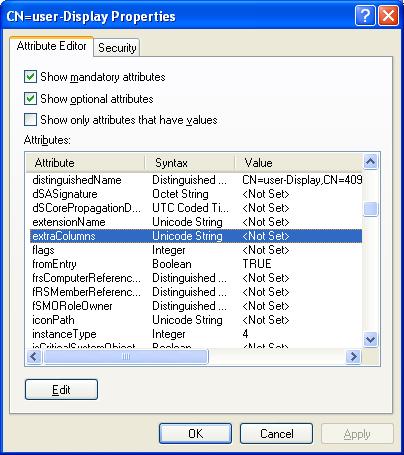Click the Edit button
Image resolution: width=404 pixels, height=455 pixels.
(x=61, y=389)
